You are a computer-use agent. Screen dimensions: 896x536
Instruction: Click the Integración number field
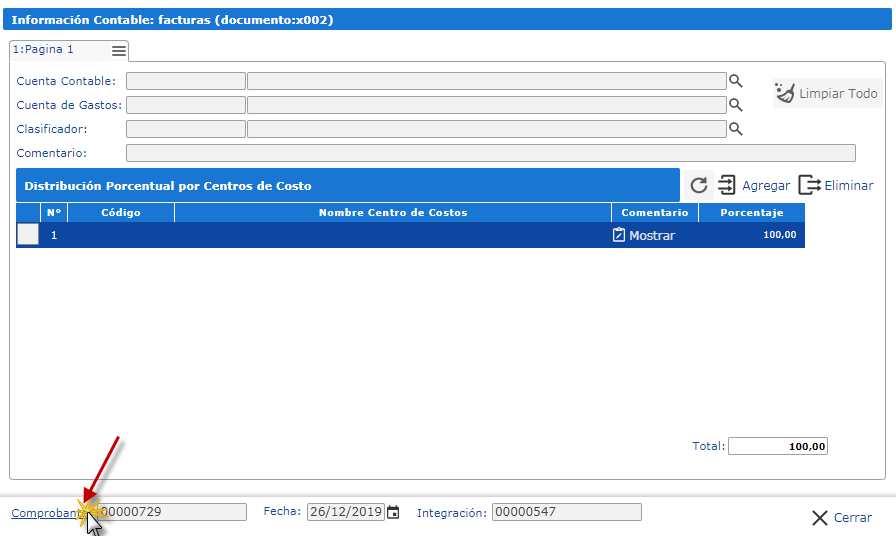point(566,512)
